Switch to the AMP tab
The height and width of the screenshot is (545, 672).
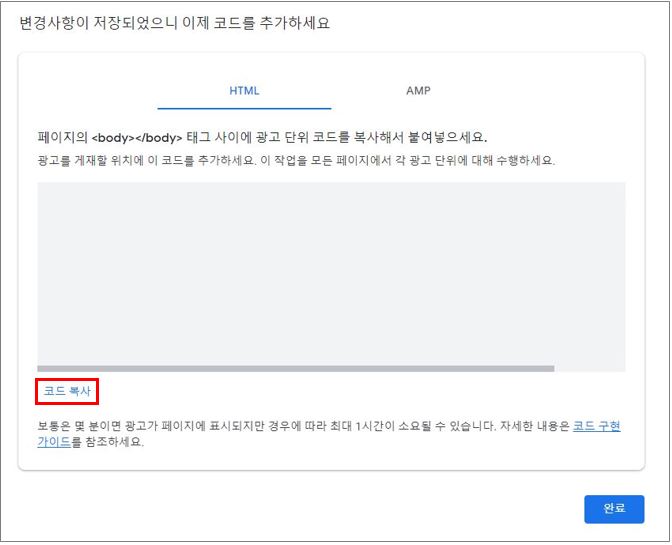point(418,90)
